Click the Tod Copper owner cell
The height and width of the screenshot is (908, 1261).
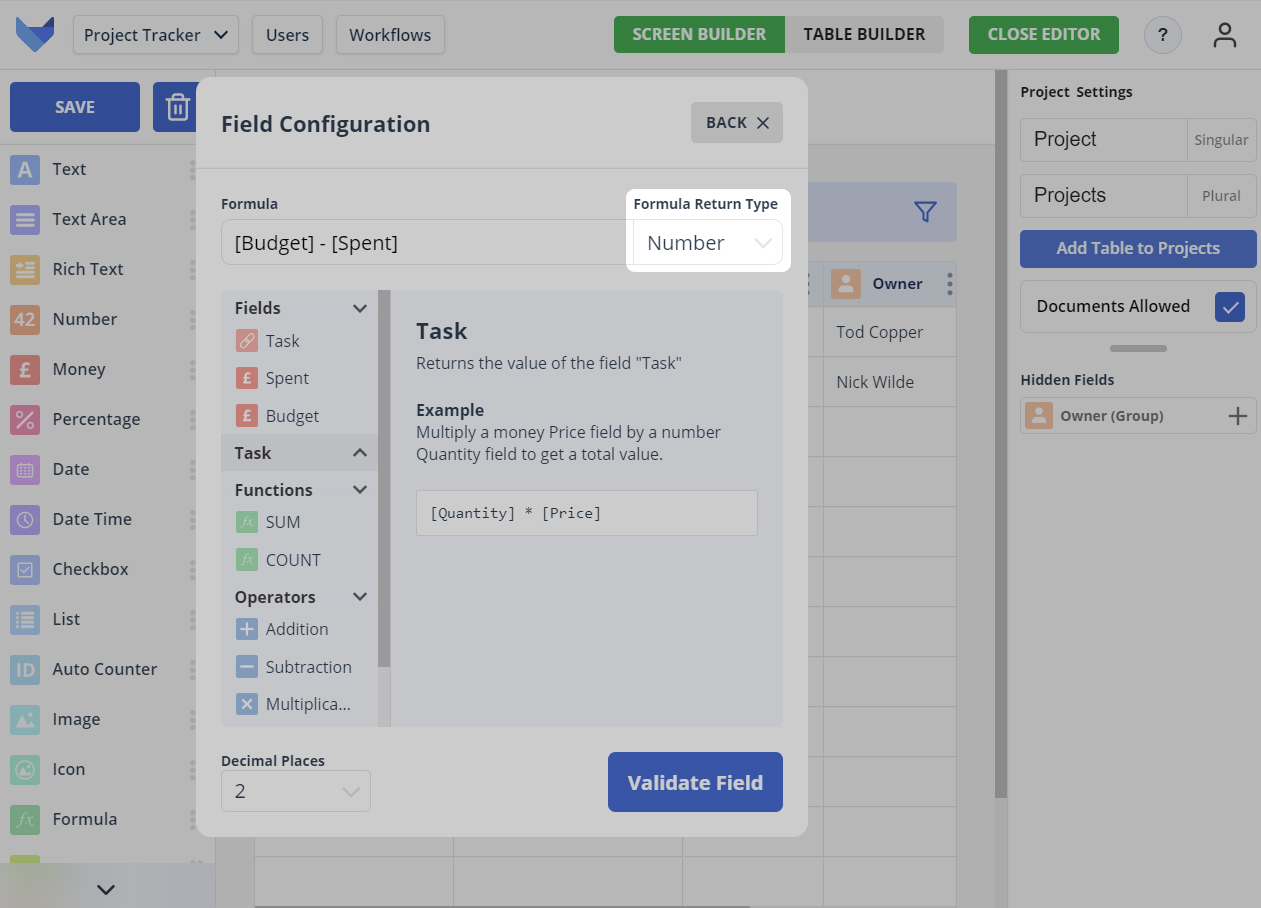pos(889,332)
